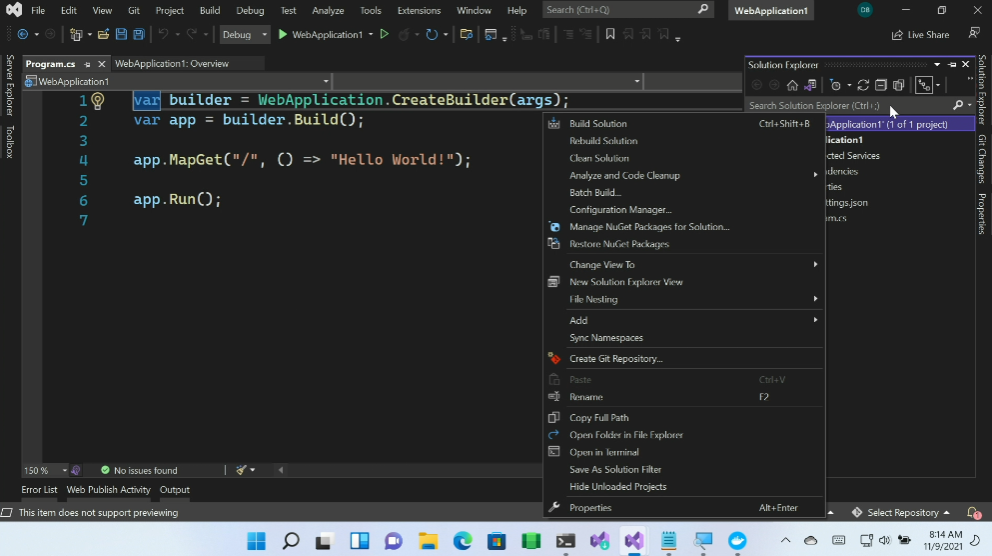Screen dimensions: 992x556
Task: Click the Solution Explorer Home icon
Action: pyautogui.click(x=792, y=85)
